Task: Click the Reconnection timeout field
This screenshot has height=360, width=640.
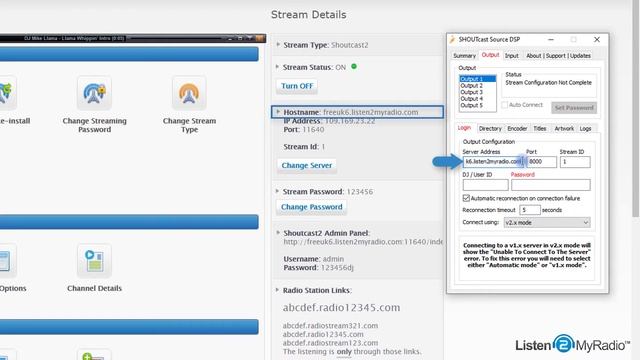Action: click(x=529, y=210)
